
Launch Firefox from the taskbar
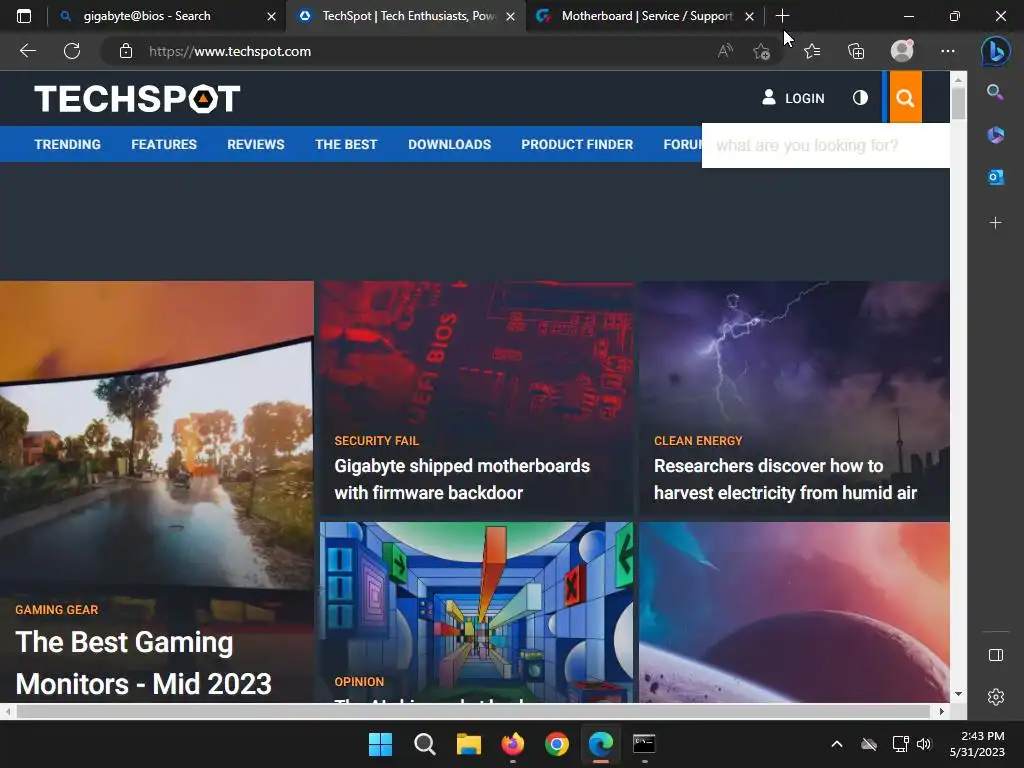pyautogui.click(x=513, y=744)
